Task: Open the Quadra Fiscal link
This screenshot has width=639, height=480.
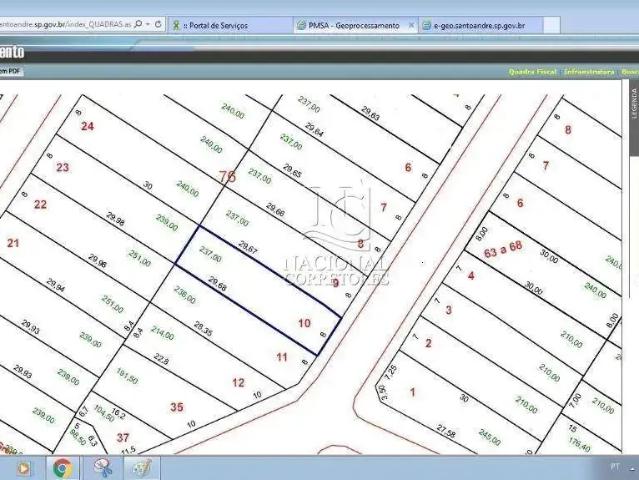Action: click(532, 72)
